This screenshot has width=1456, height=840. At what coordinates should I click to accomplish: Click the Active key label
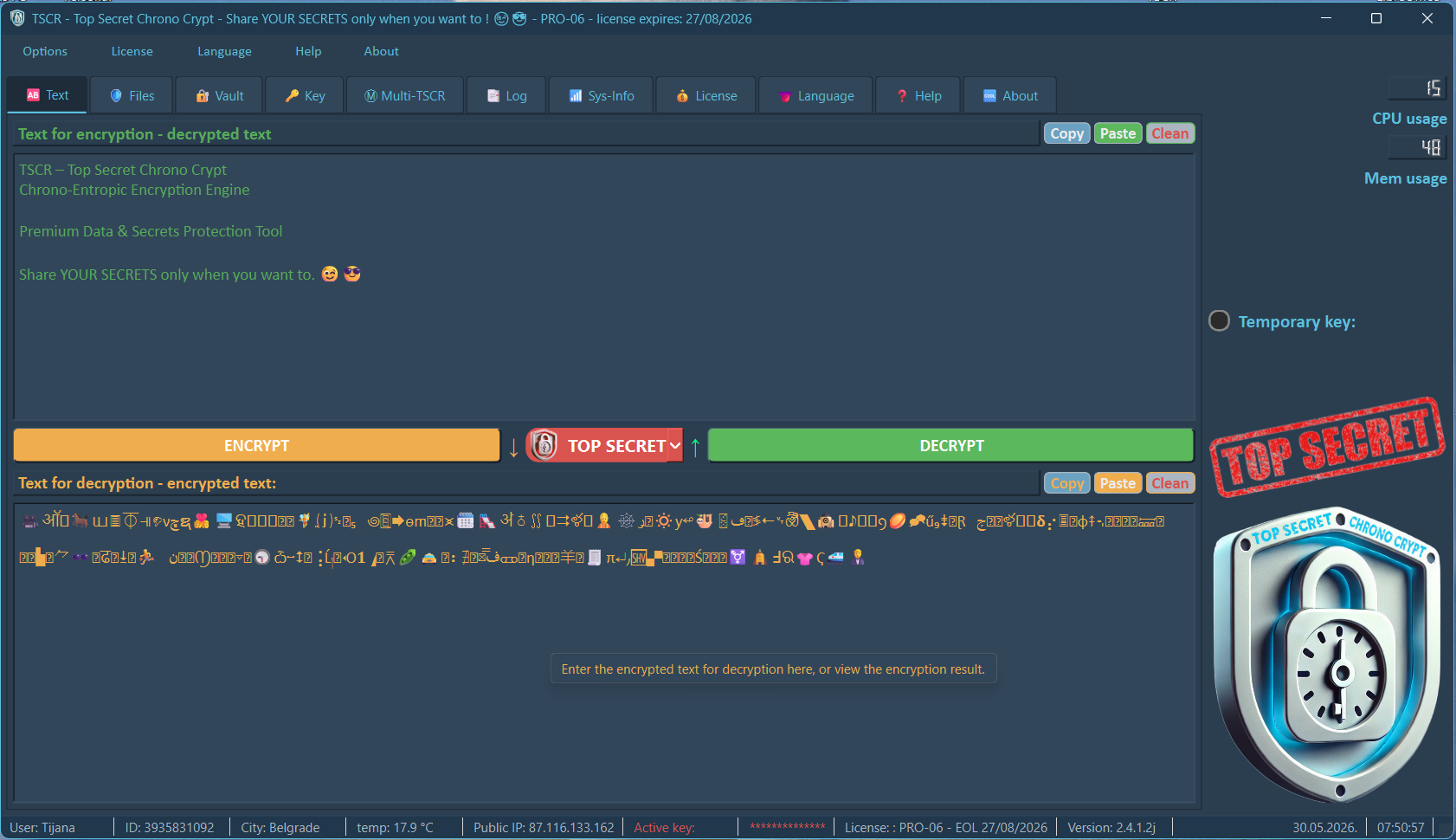click(664, 828)
